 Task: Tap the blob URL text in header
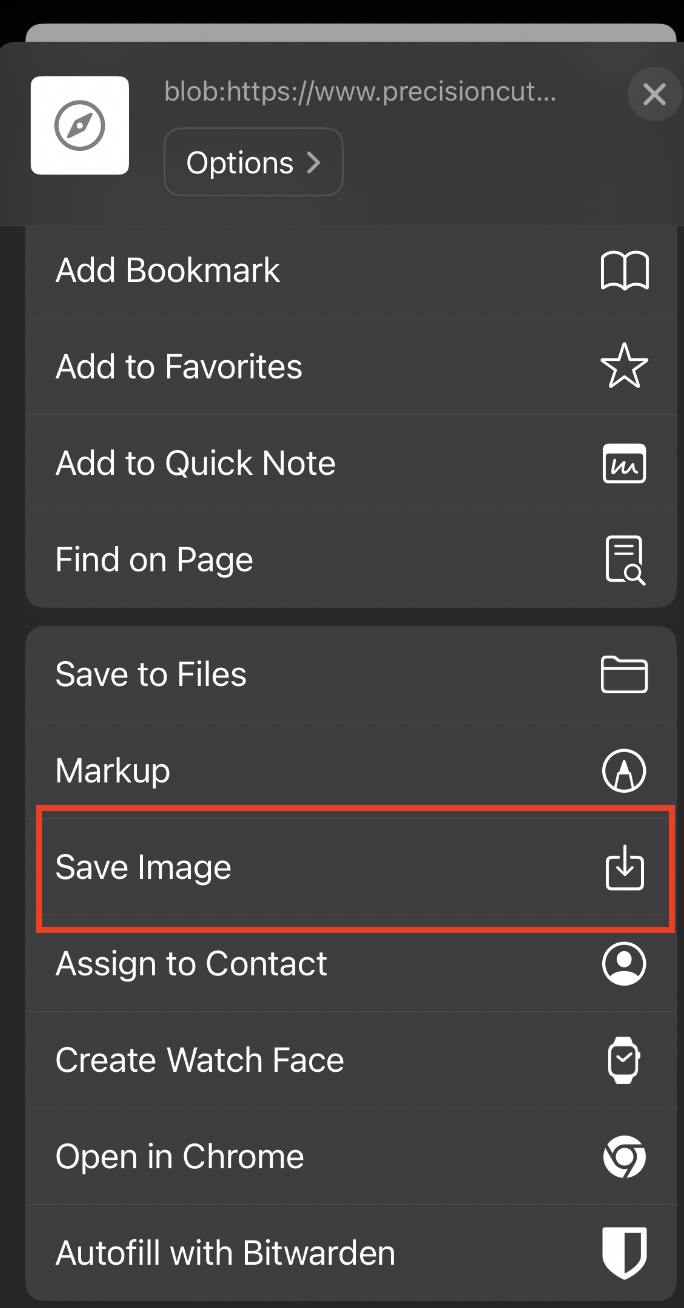tap(360, 93)
